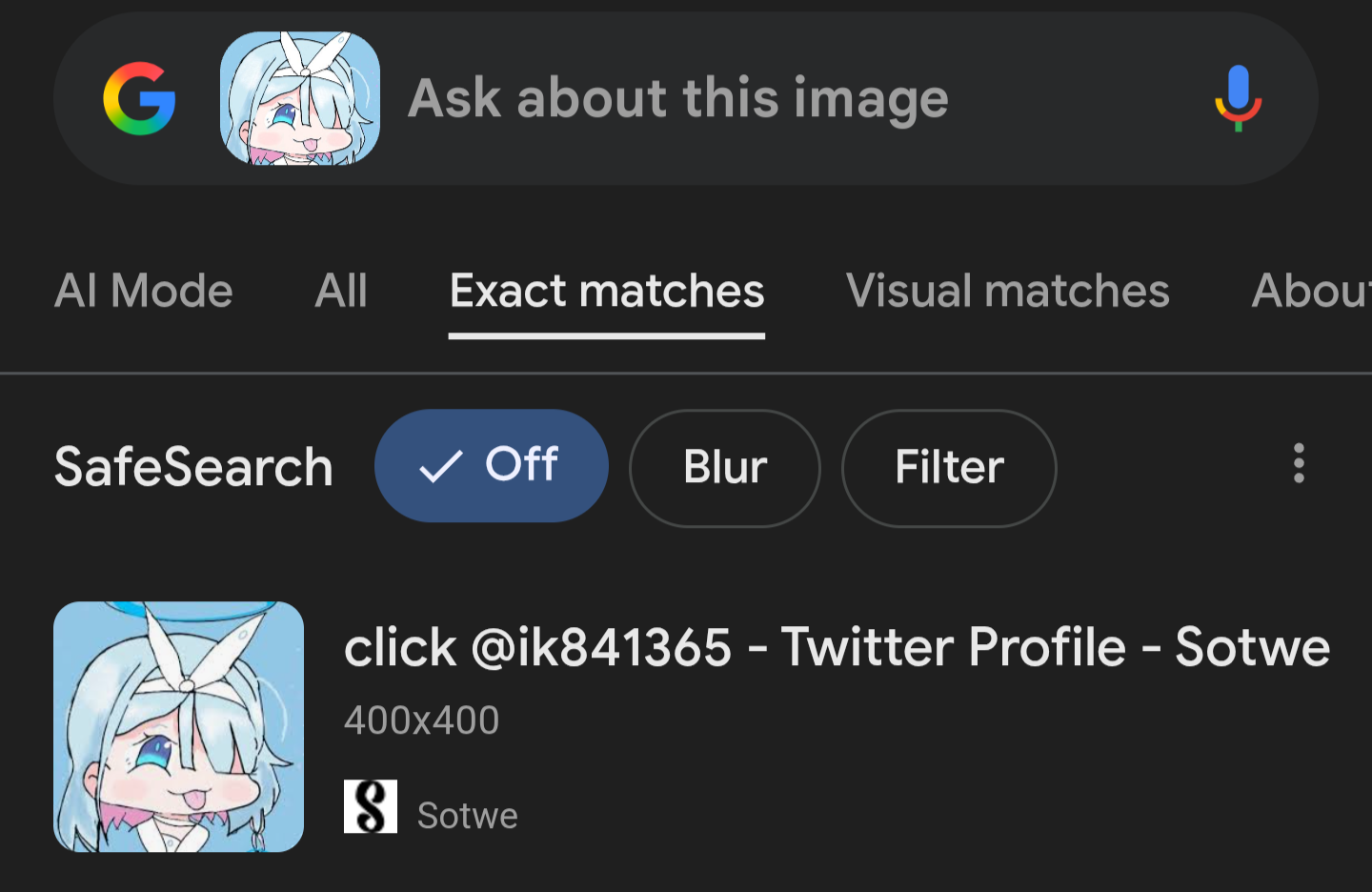
Task: Enable SafeSearch Filter option
Action: [x=949, y=468]
